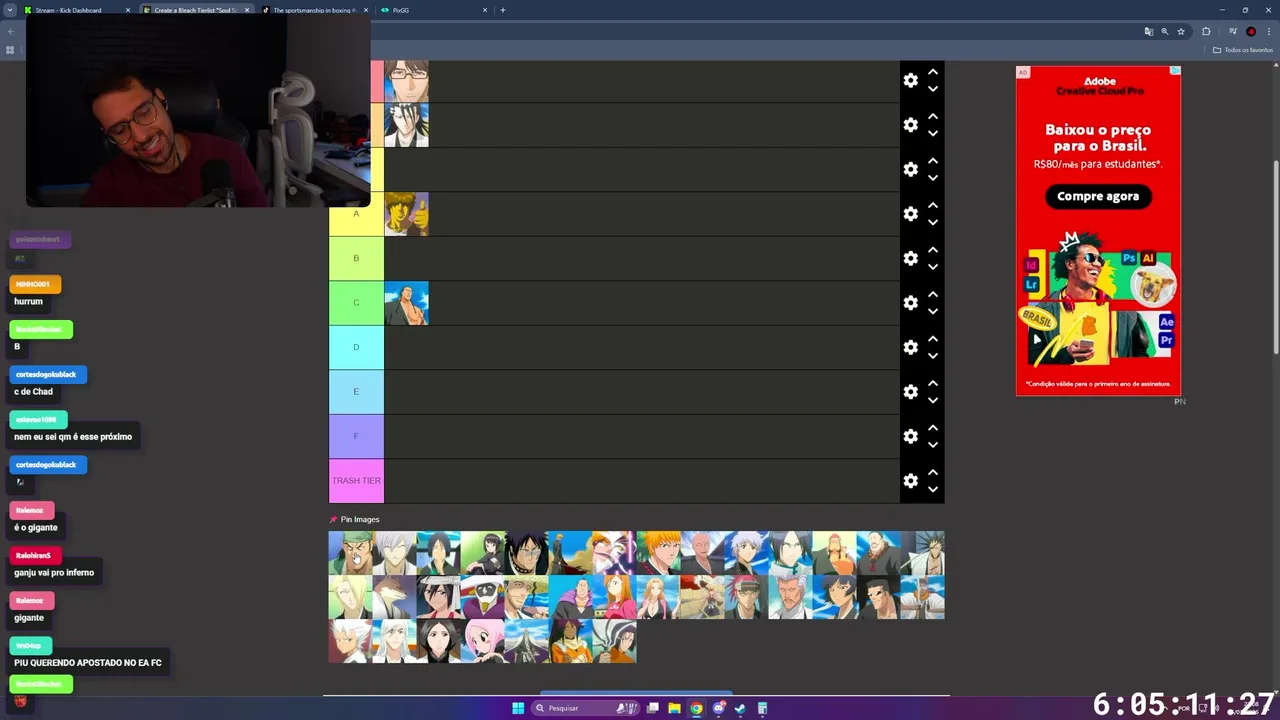Image resolution: width=1280 pixels, height=720 pixels.
Task: Pick the spiky black-haired Kenpachi thumbnail in the pool
Action: (922, 553)
